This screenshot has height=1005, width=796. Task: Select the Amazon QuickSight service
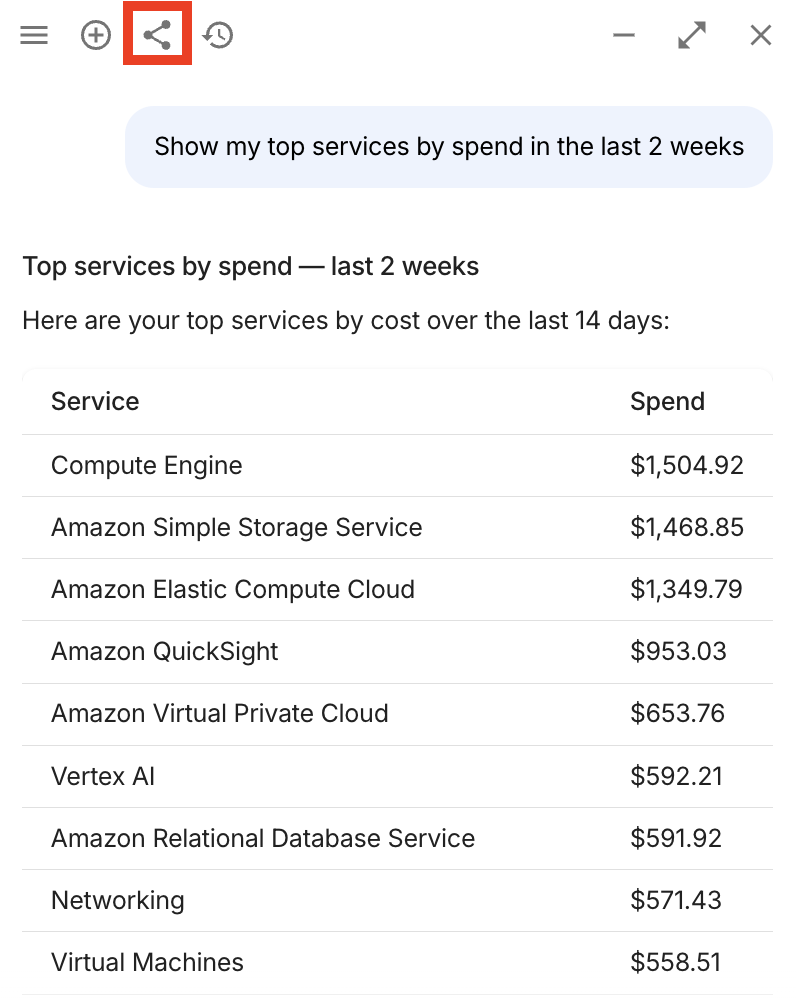point(165,652)
